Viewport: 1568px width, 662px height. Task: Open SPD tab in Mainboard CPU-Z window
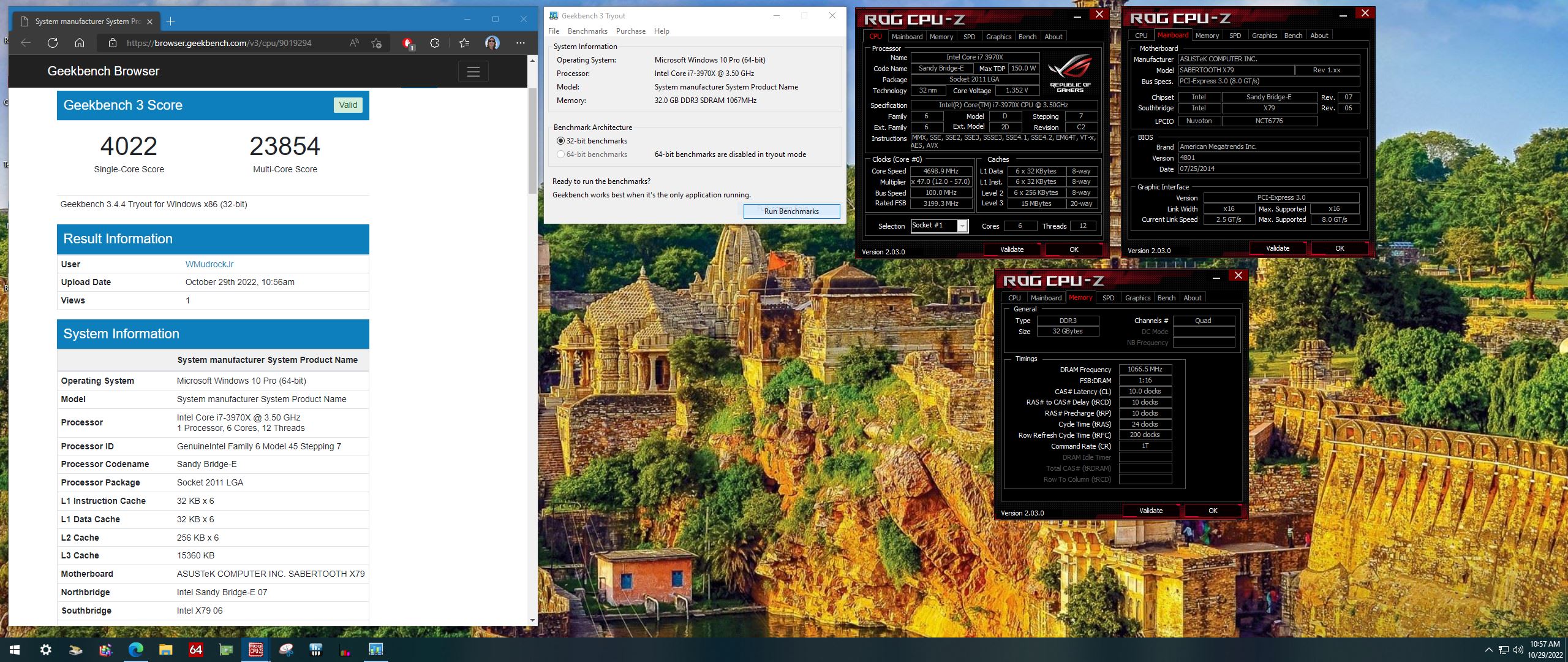1235,36
